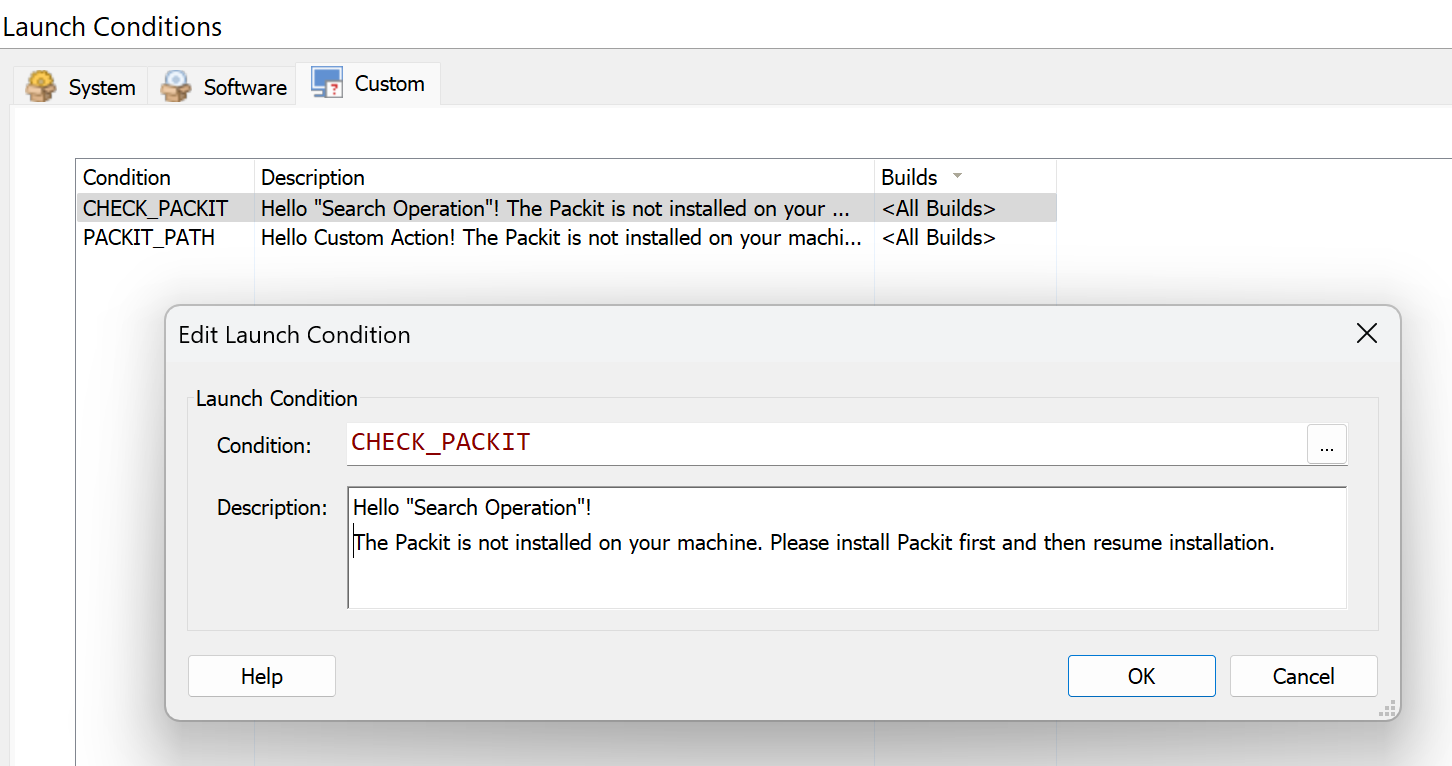1452x766 pixels.
Task: Click <All Builds> in the CHECK_PACKIT row
Action: [938, 208]
